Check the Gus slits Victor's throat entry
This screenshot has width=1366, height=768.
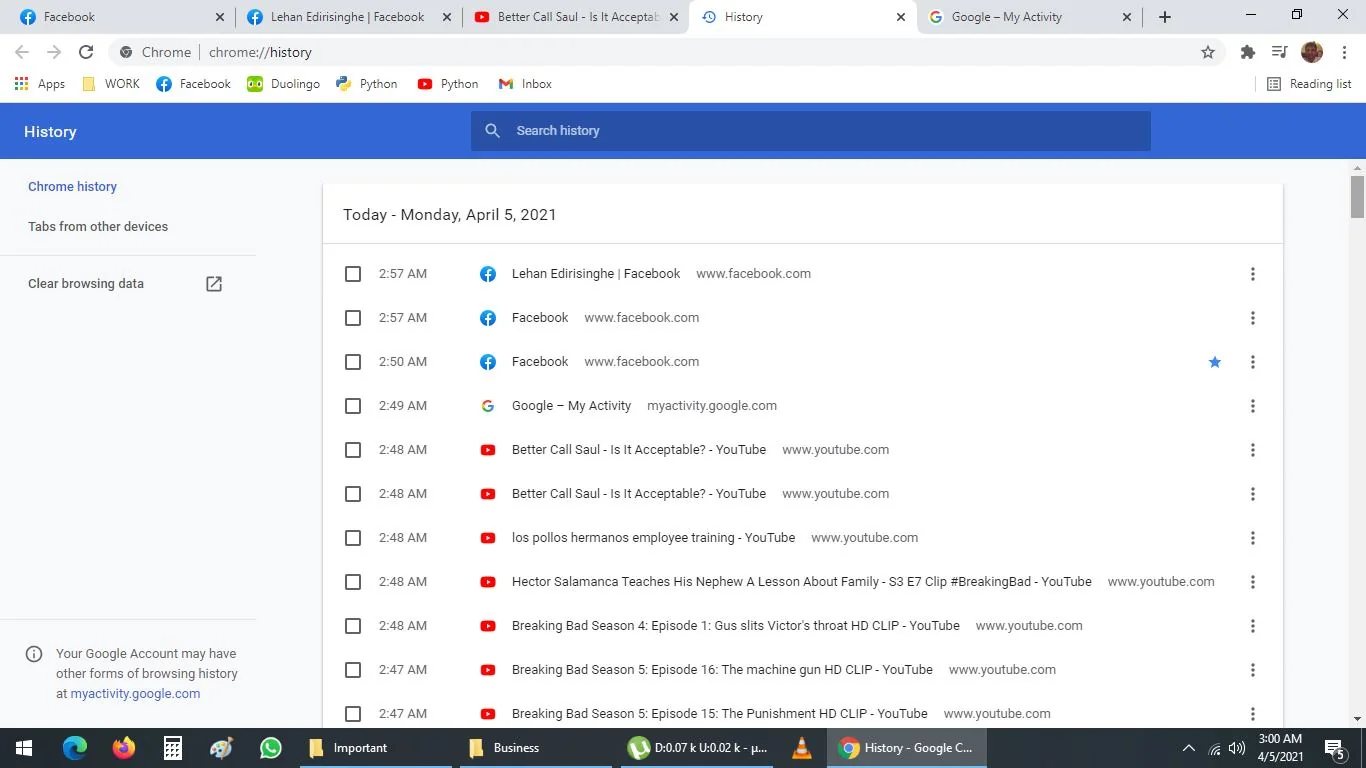coord(353,626)
